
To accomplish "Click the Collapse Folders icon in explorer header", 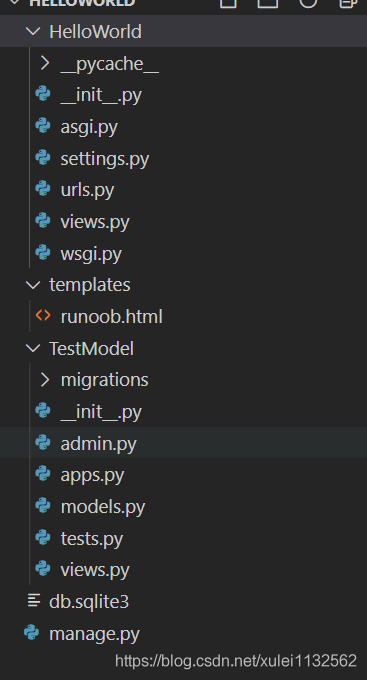I will coord(347,3).
